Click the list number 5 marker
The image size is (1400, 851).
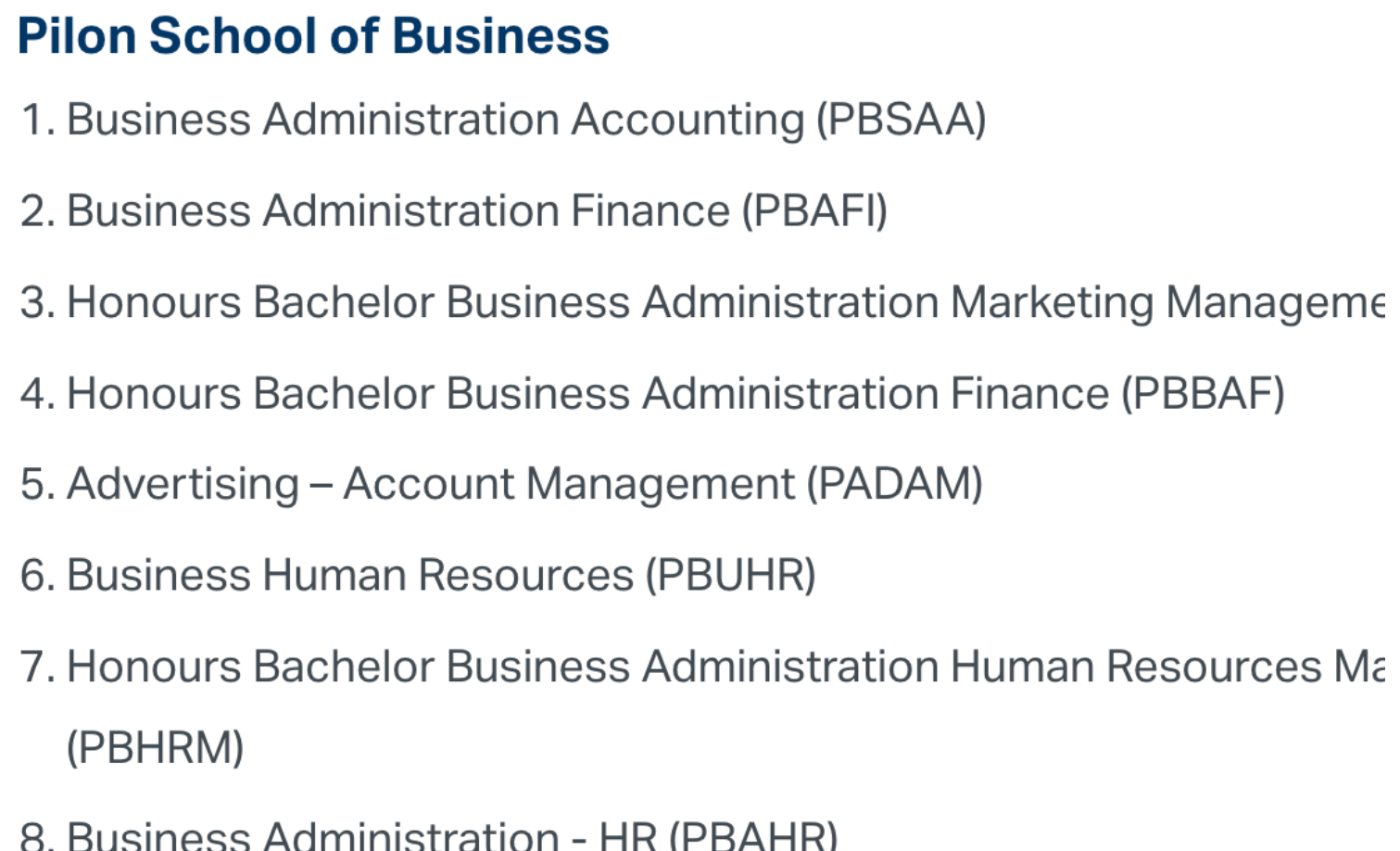(x=35, y=484)
